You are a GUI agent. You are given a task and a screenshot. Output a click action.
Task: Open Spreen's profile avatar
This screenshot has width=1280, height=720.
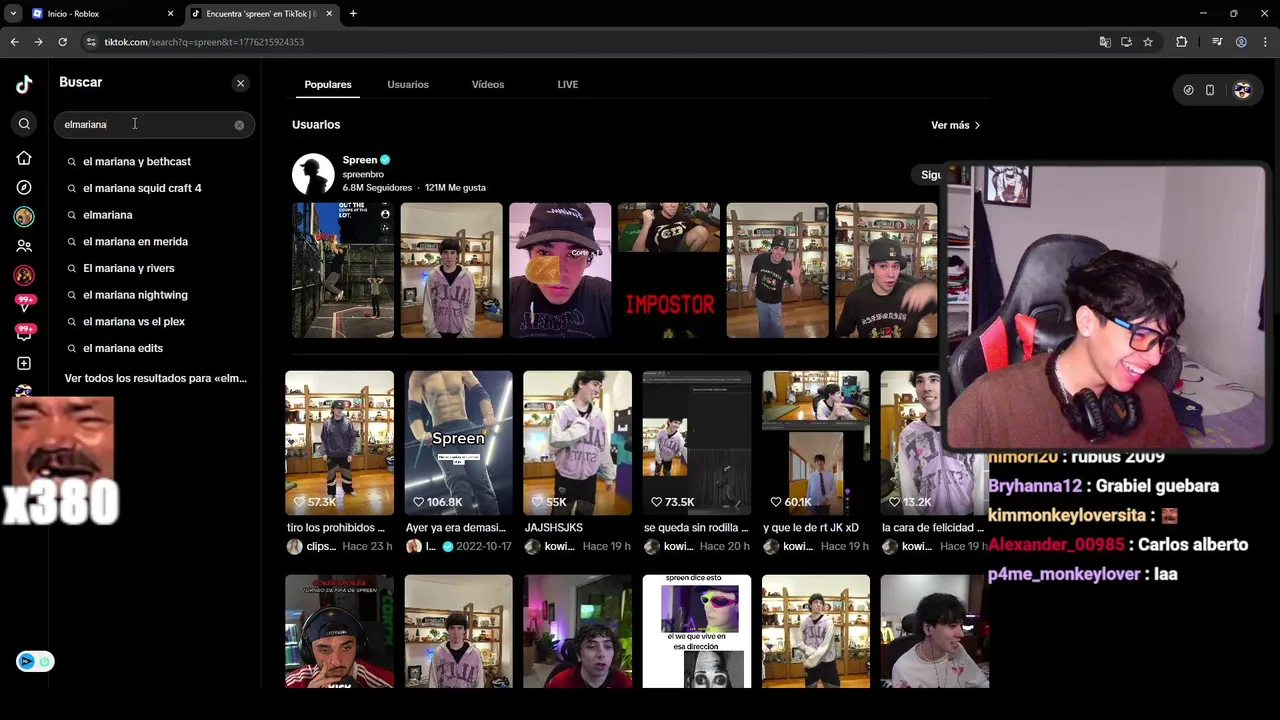coord(313,174)
